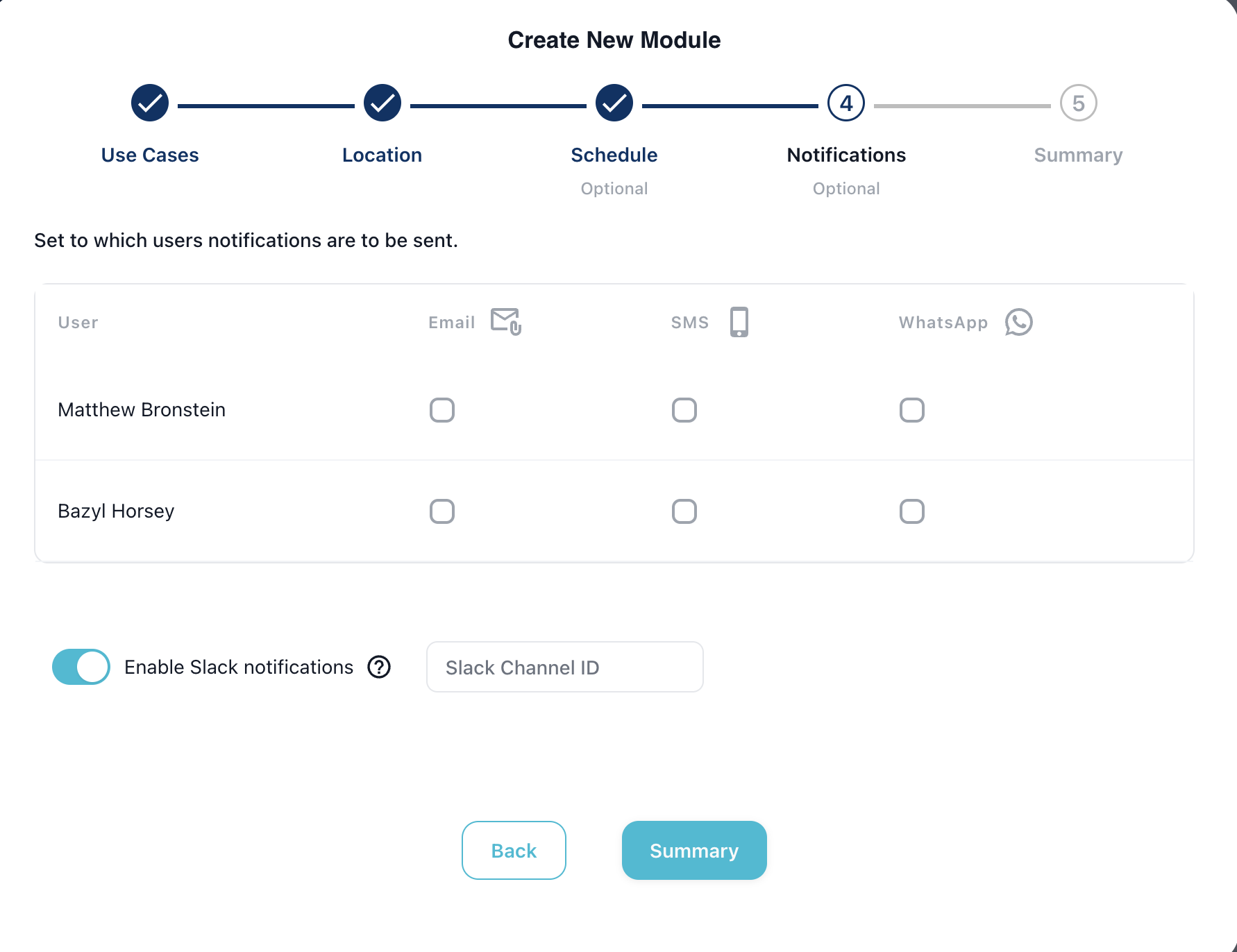Viewport: 1237px width, 952px height.
Task: Click the step 5 Summary circle
Action: click(1078, 103)
